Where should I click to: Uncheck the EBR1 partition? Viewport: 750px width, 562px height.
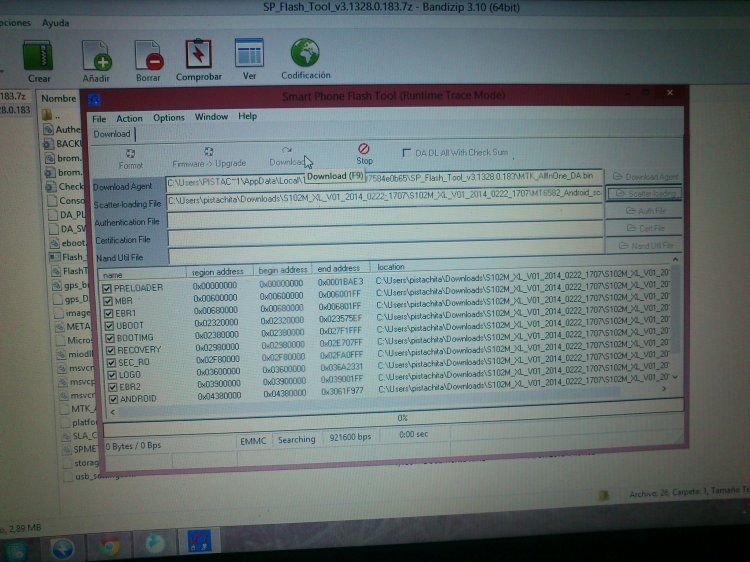tap(109, 314)
